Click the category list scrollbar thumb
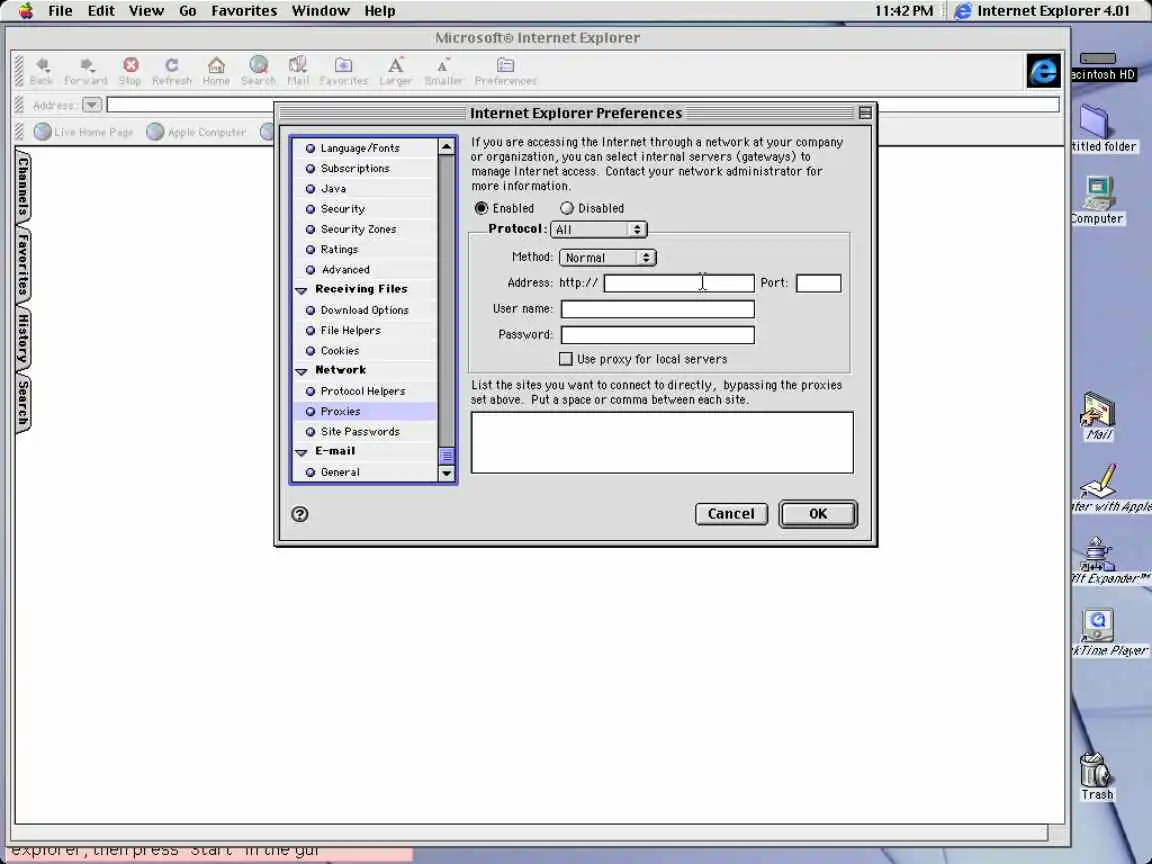1152x864 pixels. pos(446,456)
